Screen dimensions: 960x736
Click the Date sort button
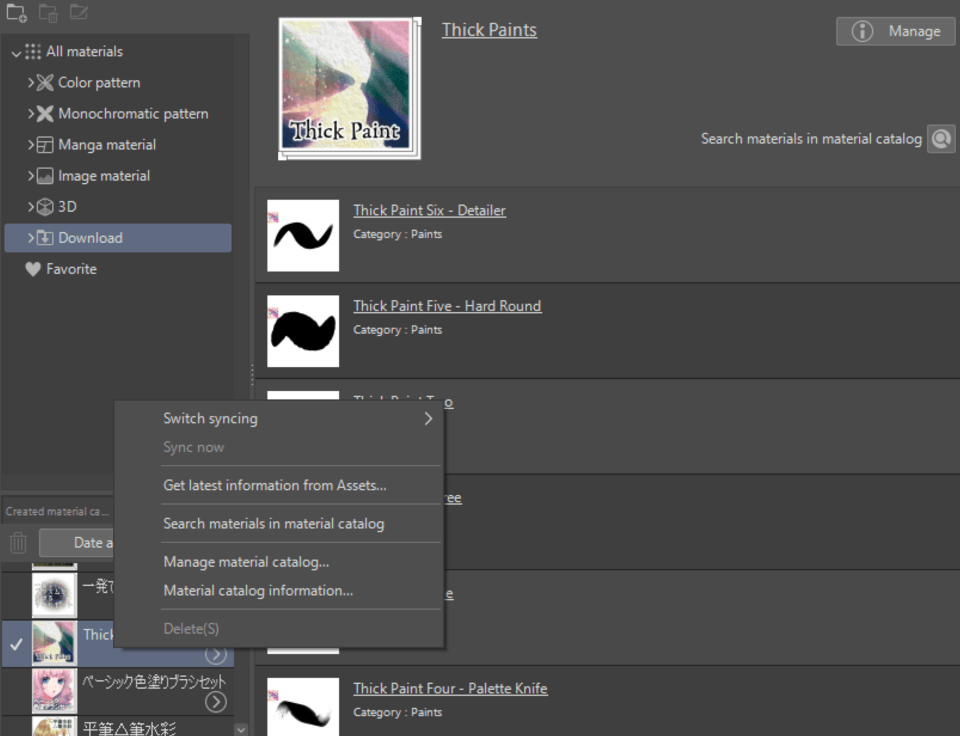click(x=77, y=543)
